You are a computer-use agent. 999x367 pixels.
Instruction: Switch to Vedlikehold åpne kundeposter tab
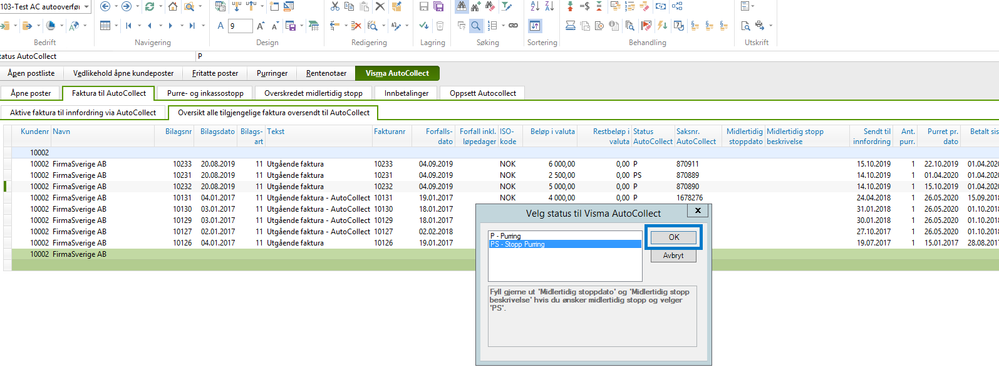pos(123,73)
